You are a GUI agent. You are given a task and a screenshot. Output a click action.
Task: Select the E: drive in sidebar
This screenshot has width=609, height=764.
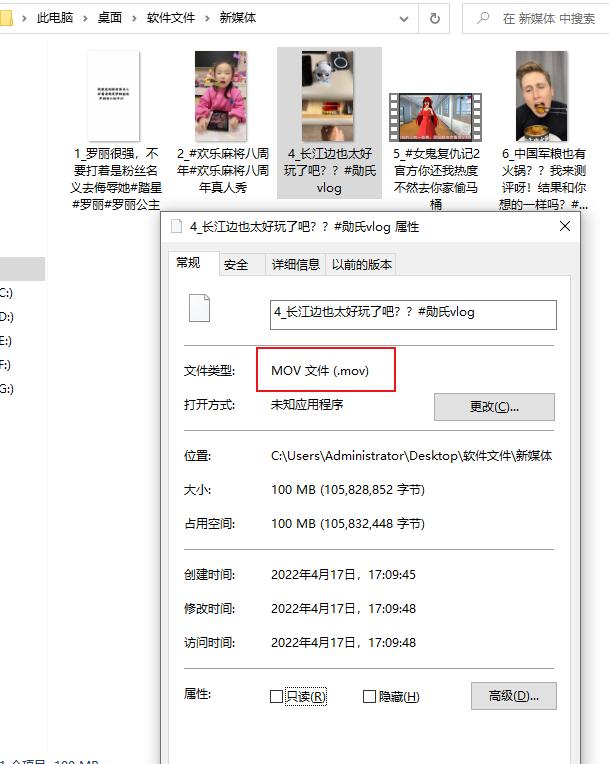pyautogui.click(x=5, y=341)
